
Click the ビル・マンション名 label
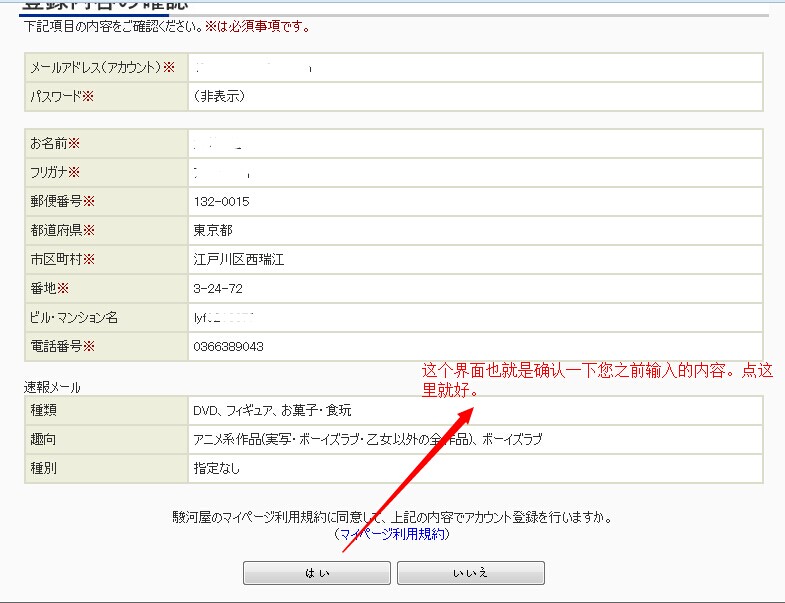tap(74, 318)
